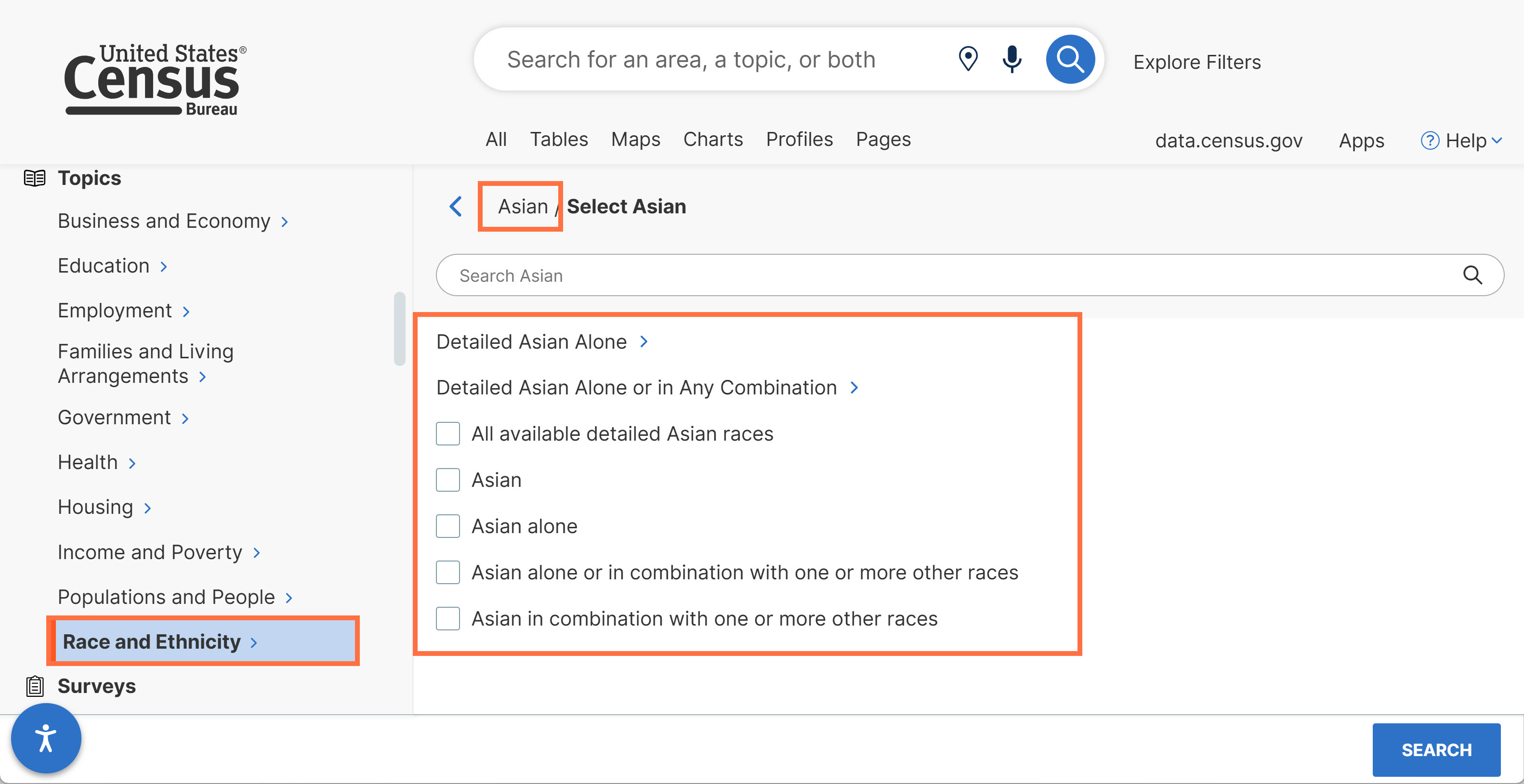Click the blue magnifying glass search button

(1070, 59)
